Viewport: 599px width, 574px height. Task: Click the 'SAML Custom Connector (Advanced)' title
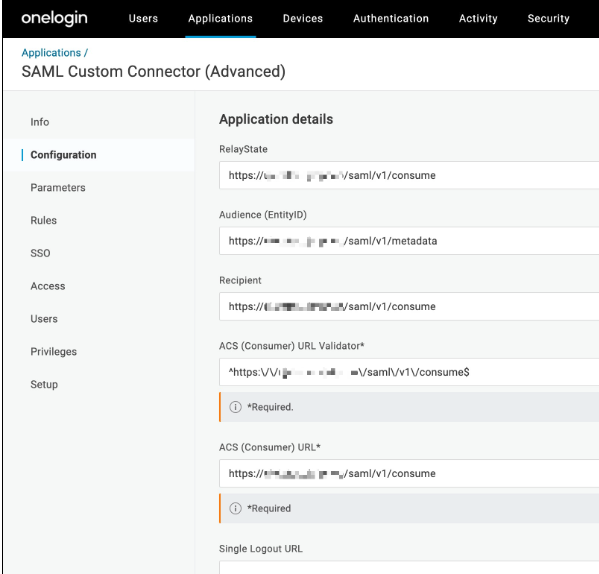point(154,72)
